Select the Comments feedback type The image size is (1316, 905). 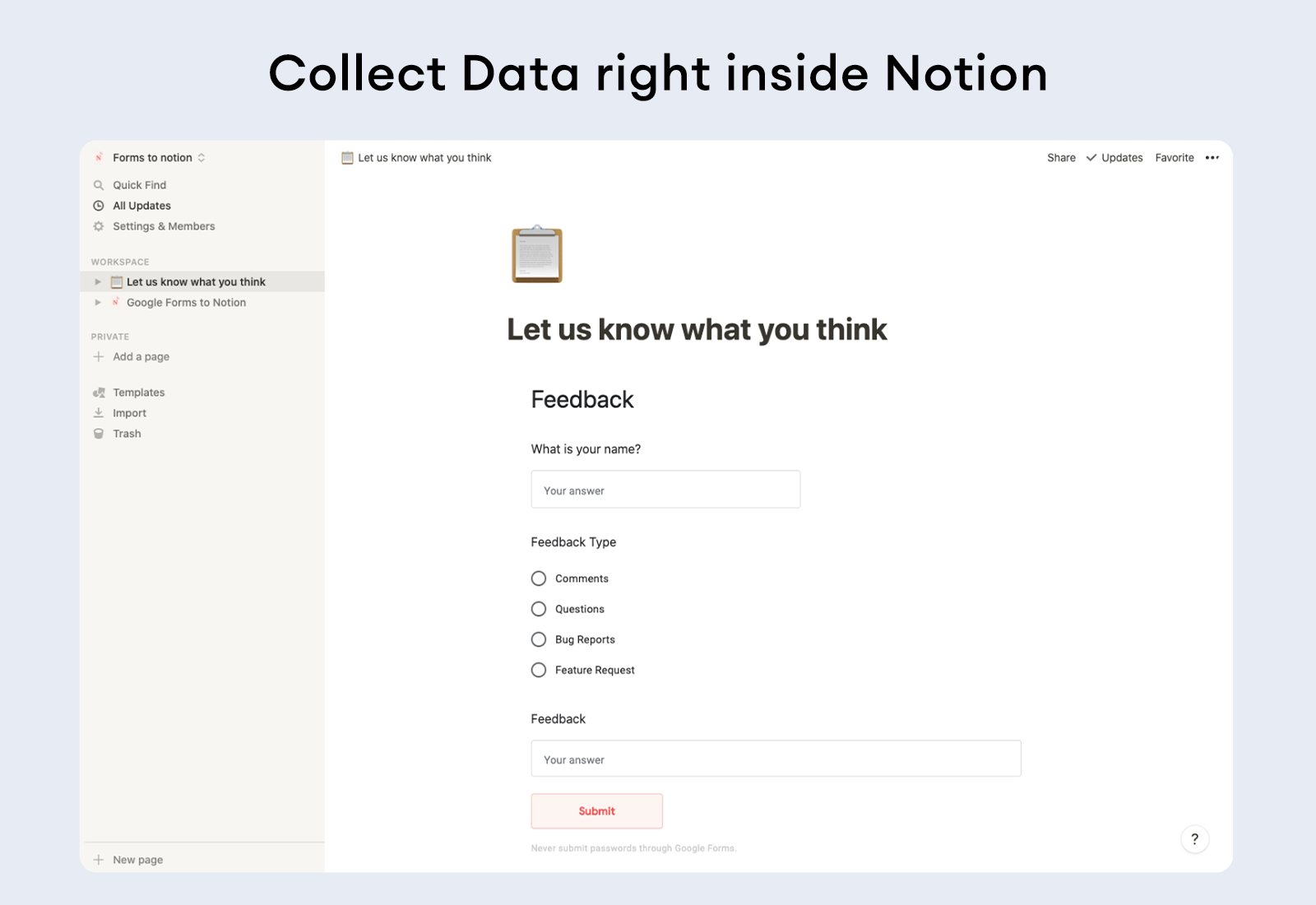click(539, 578)
